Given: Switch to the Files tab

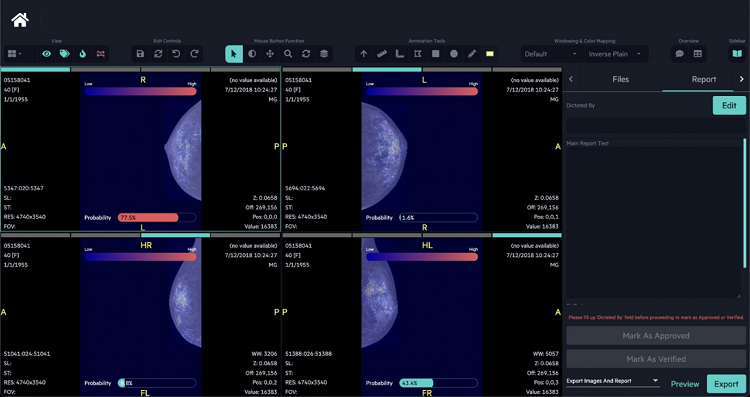Looking at the screenshot, I should pyautogui.click(x=620, y=79).
